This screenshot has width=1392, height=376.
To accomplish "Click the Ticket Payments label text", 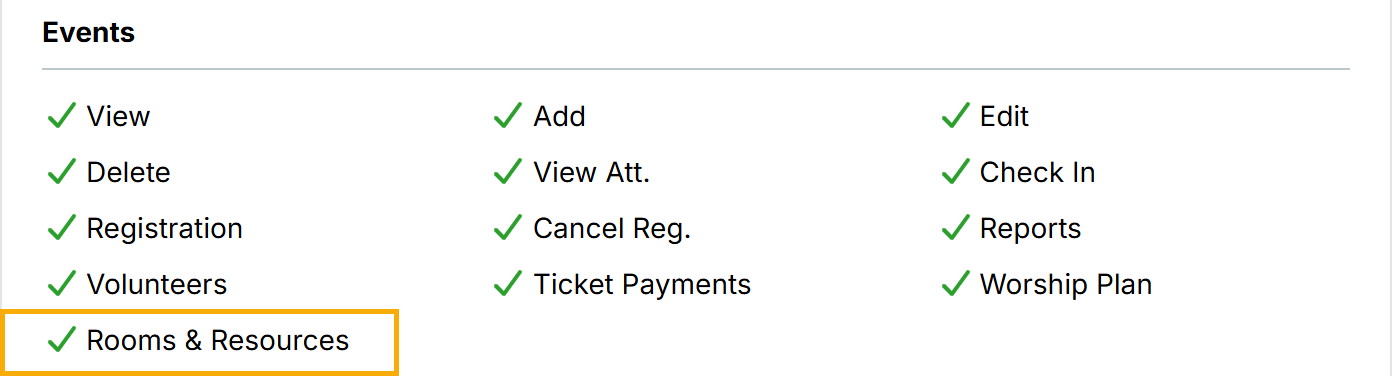I will pos(642,284).
